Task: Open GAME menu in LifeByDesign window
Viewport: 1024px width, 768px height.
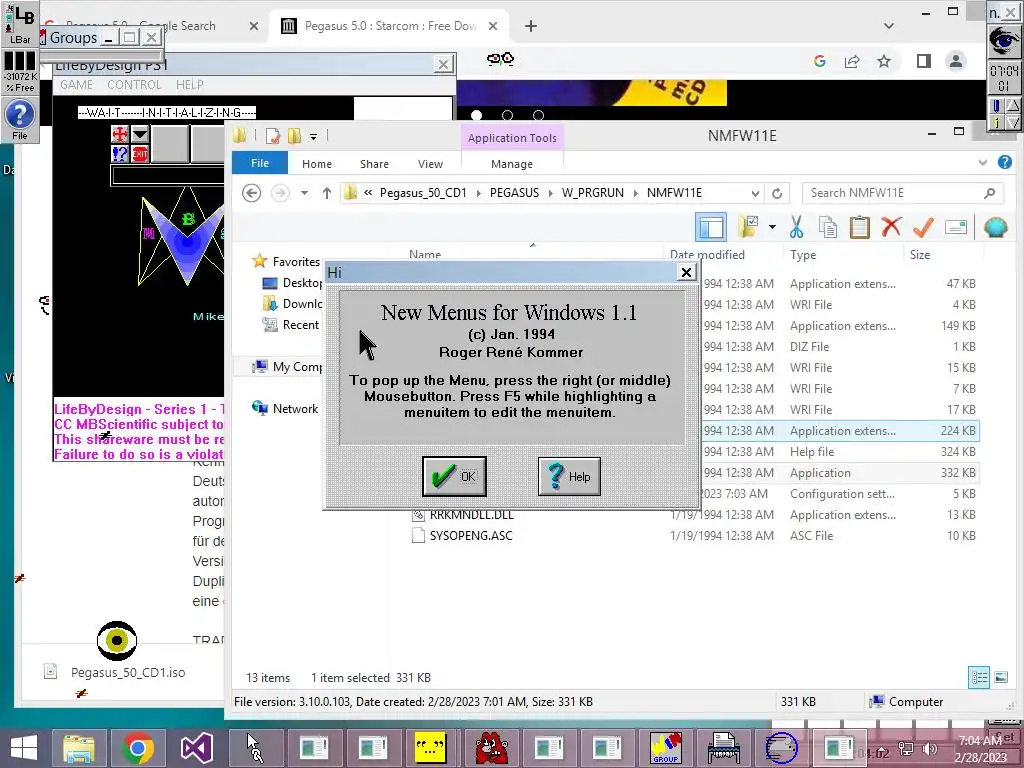Action: click(76, 85)
